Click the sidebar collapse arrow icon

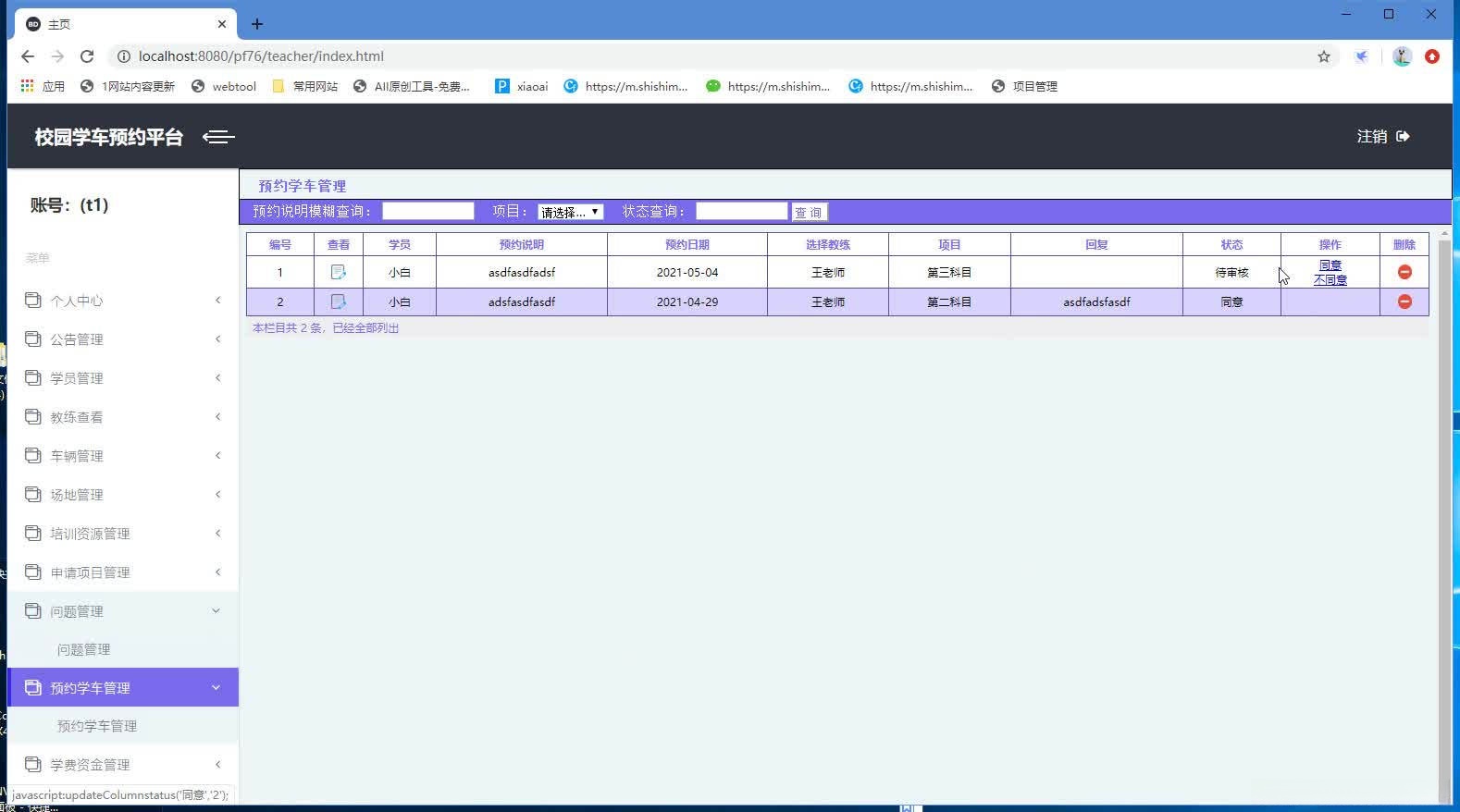point(218,137)
